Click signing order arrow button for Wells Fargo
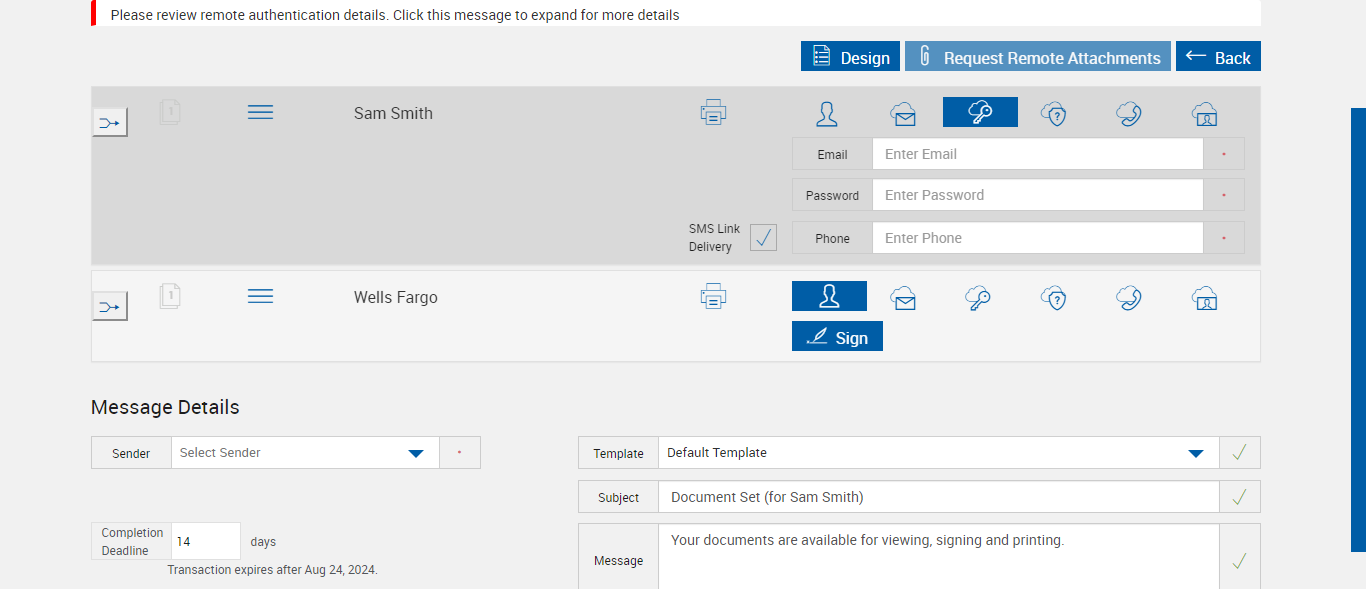Viewport: 1366px width, 589px height. pyautogui.click(x=110, y=306)
